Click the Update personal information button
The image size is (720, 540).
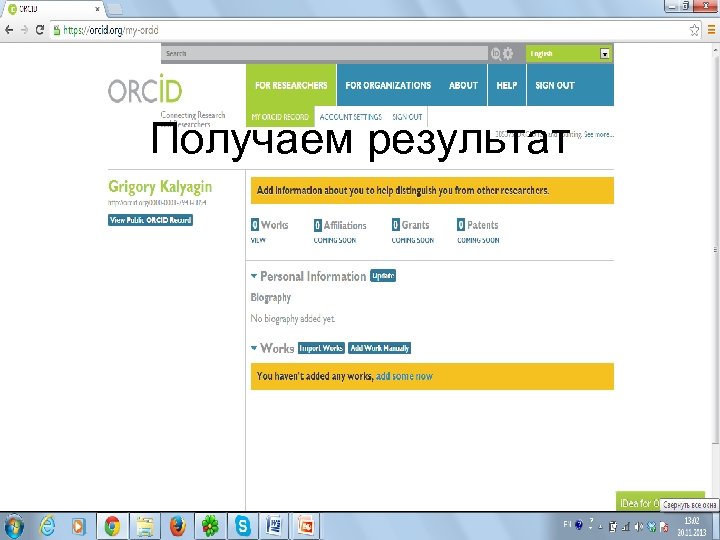point(383,276)
